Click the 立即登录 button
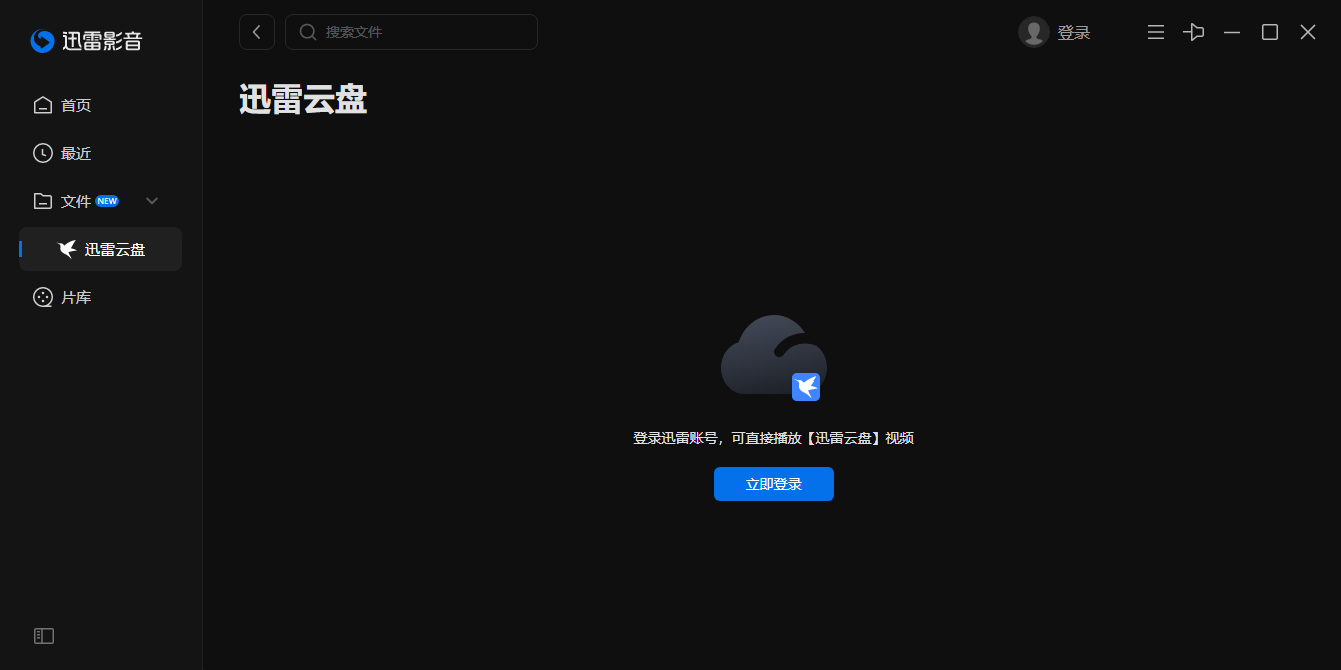 (x=773, y=483)
